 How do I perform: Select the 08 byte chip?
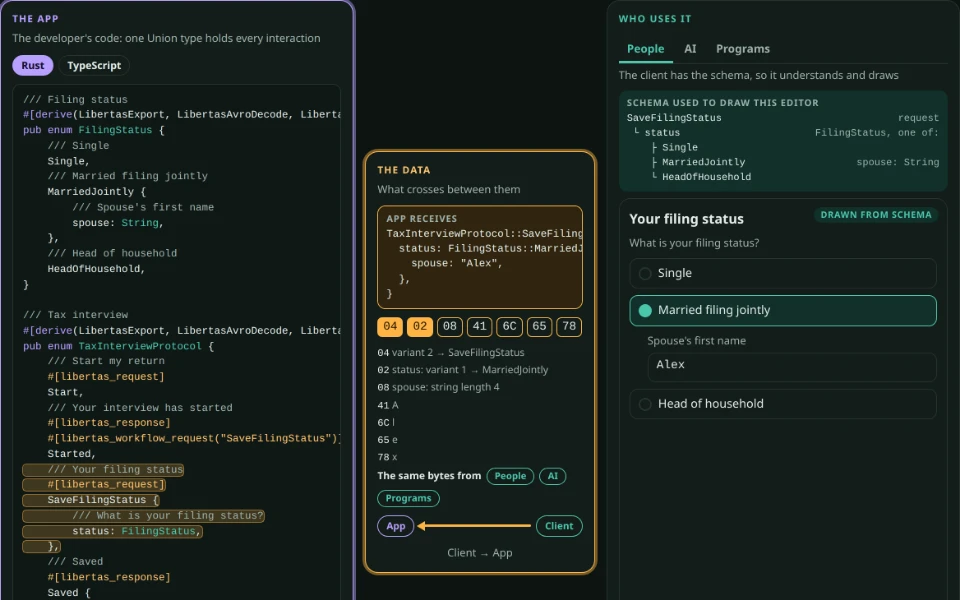[449, 326]
